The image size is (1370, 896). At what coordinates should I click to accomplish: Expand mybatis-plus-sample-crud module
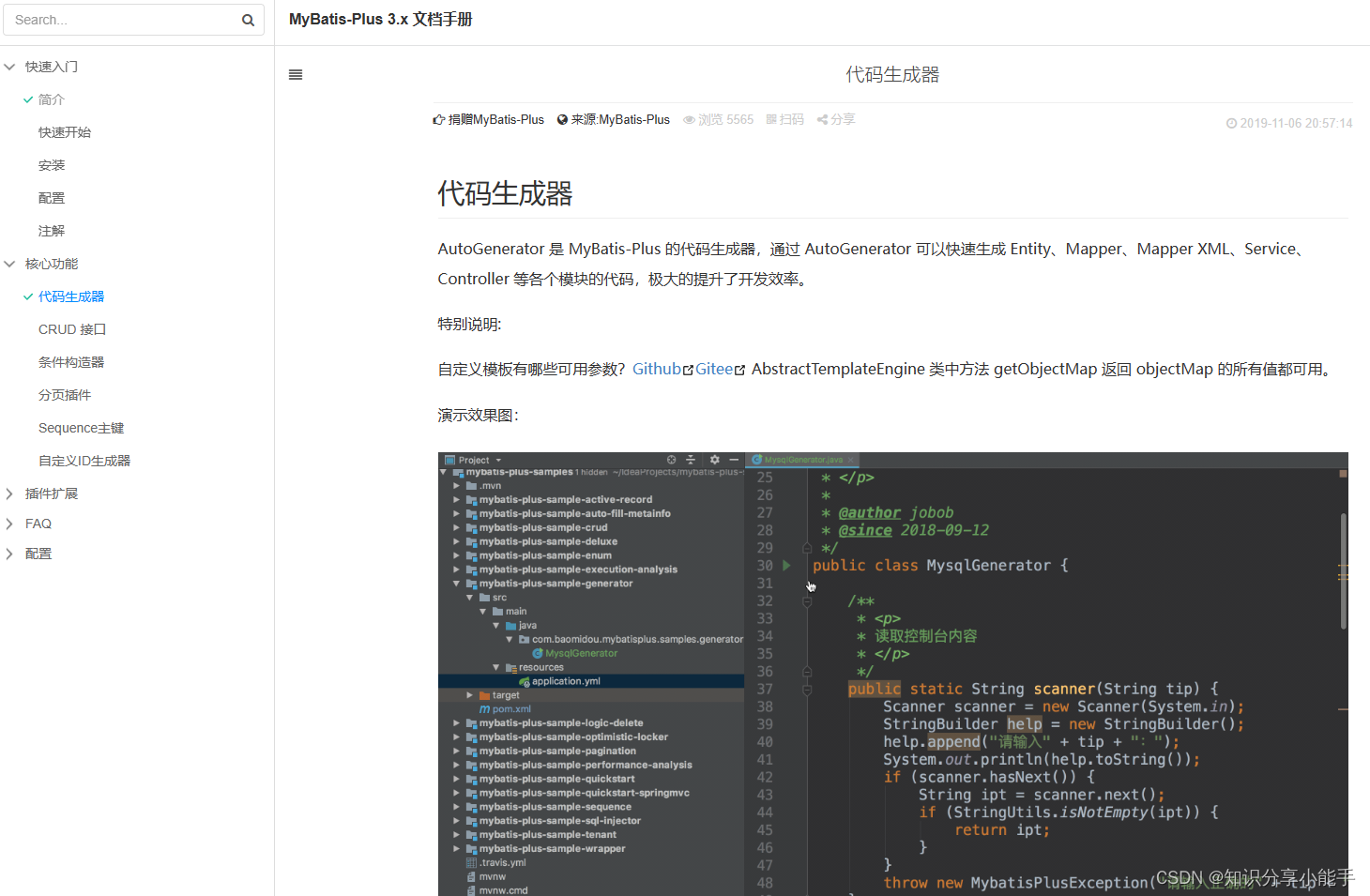pyautogui.click(x=457, y=528)
